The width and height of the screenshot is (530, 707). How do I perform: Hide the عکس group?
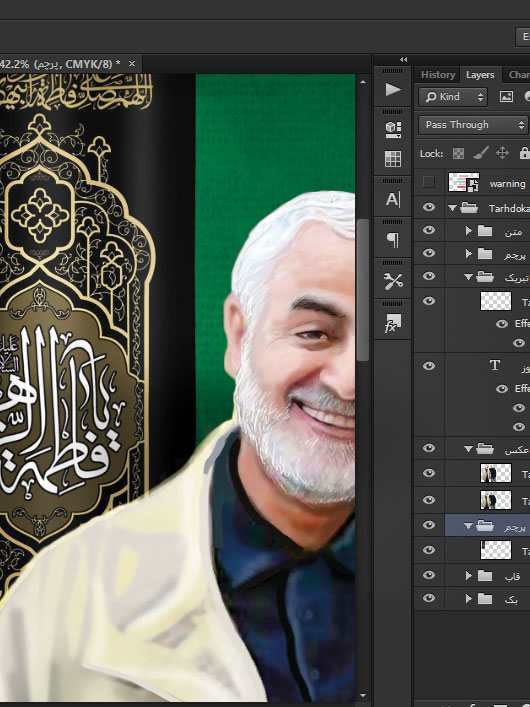[x=429, y=448]
